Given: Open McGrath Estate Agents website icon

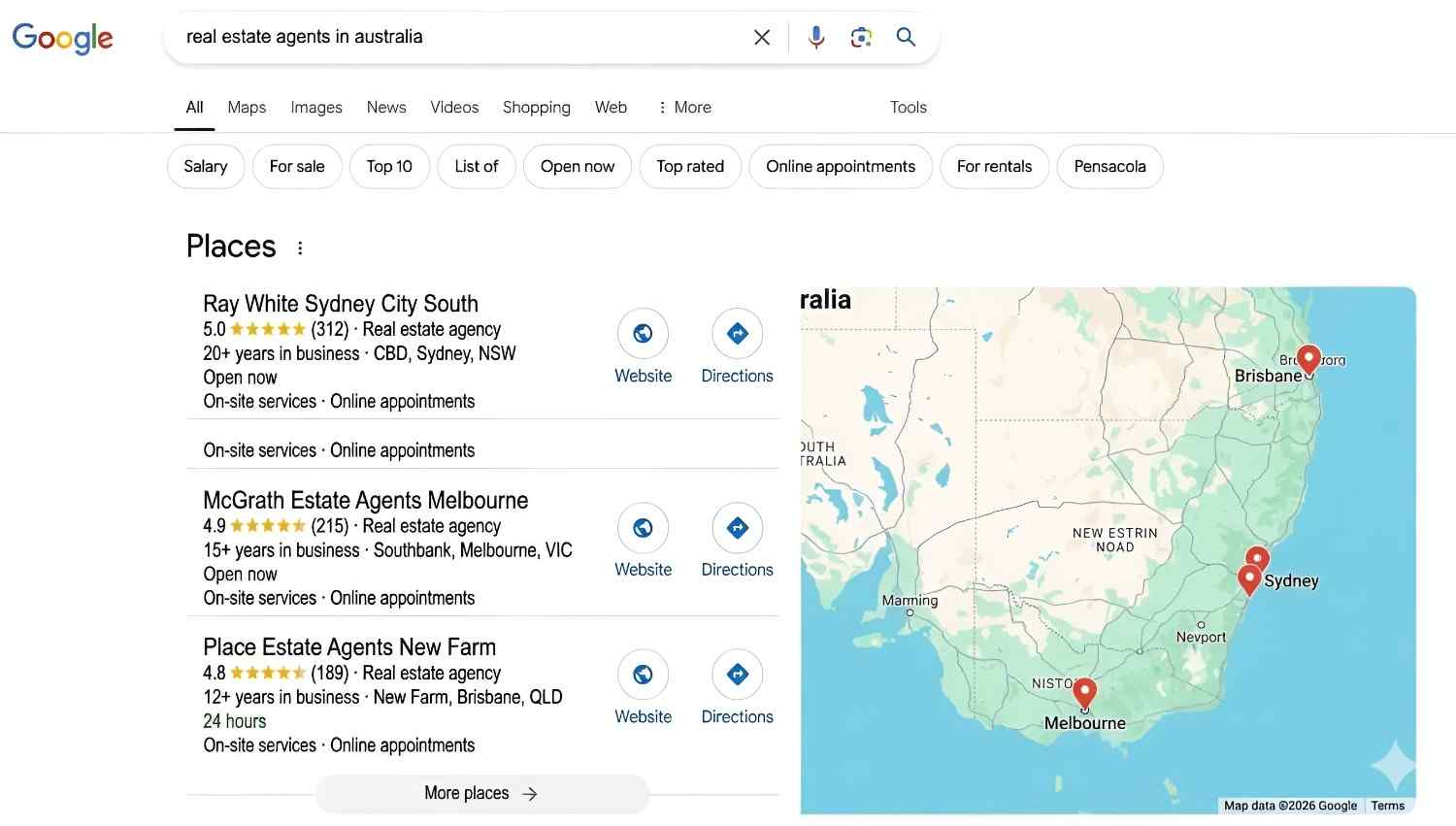Looking at the screenshot, I should tap(643, 528).
